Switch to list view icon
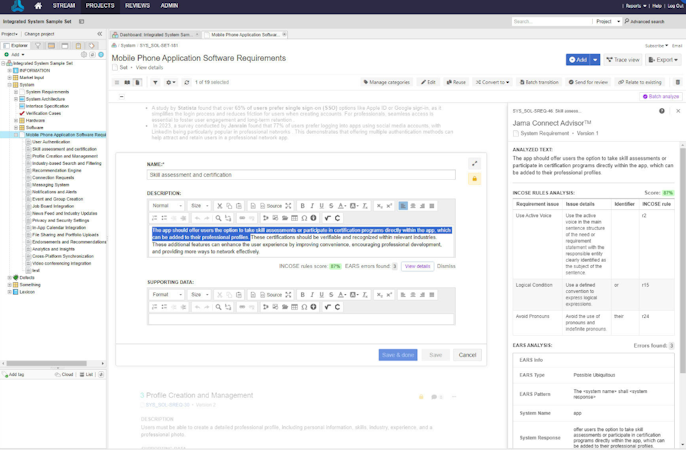 117,82
